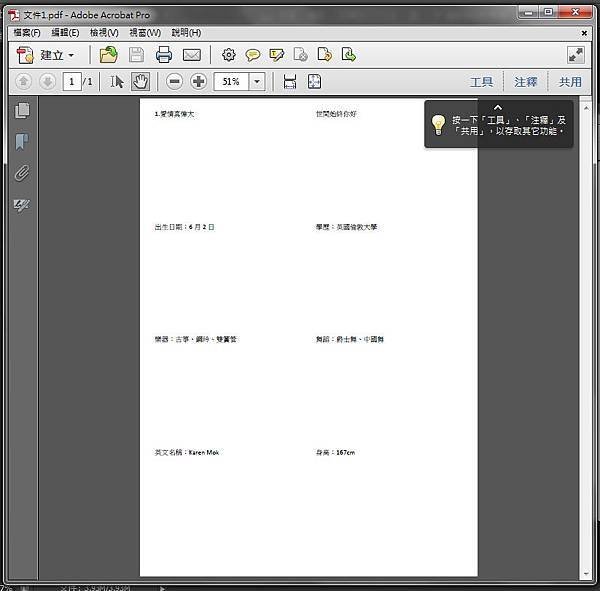This screenshot has width=600, height=591.
Task: Add a sticky note comment
Action: point(253,56)
